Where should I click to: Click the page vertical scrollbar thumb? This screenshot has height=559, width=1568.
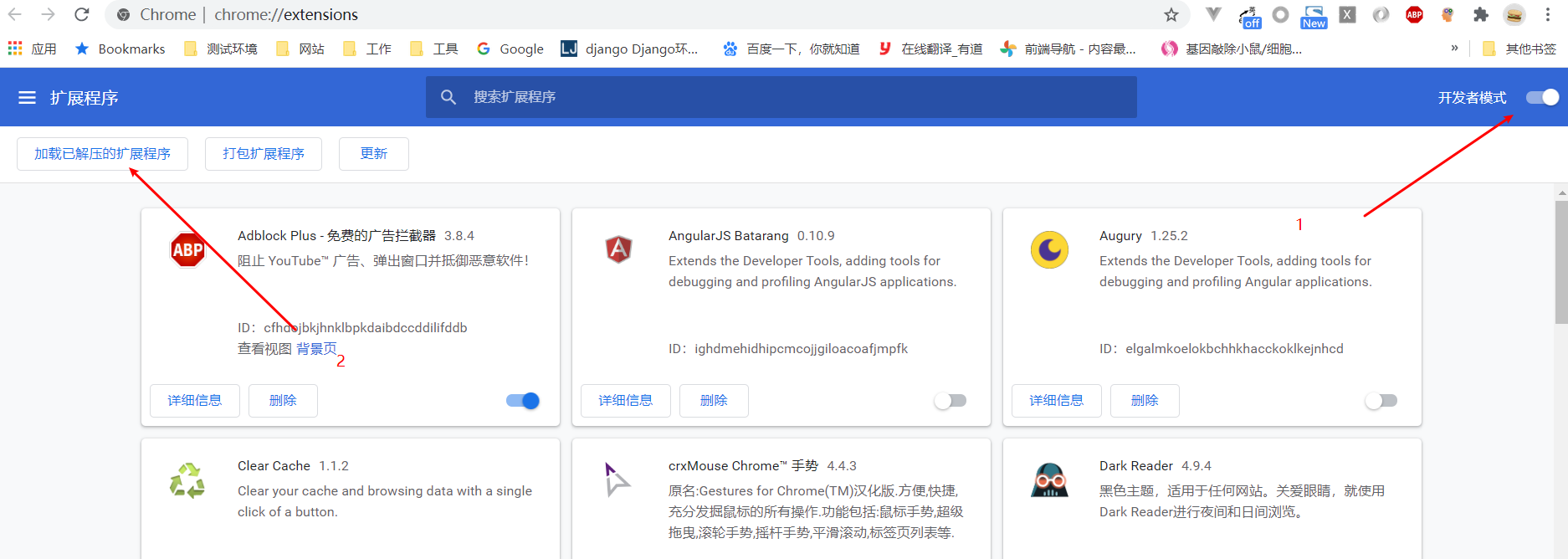(x=1561, y=262)
